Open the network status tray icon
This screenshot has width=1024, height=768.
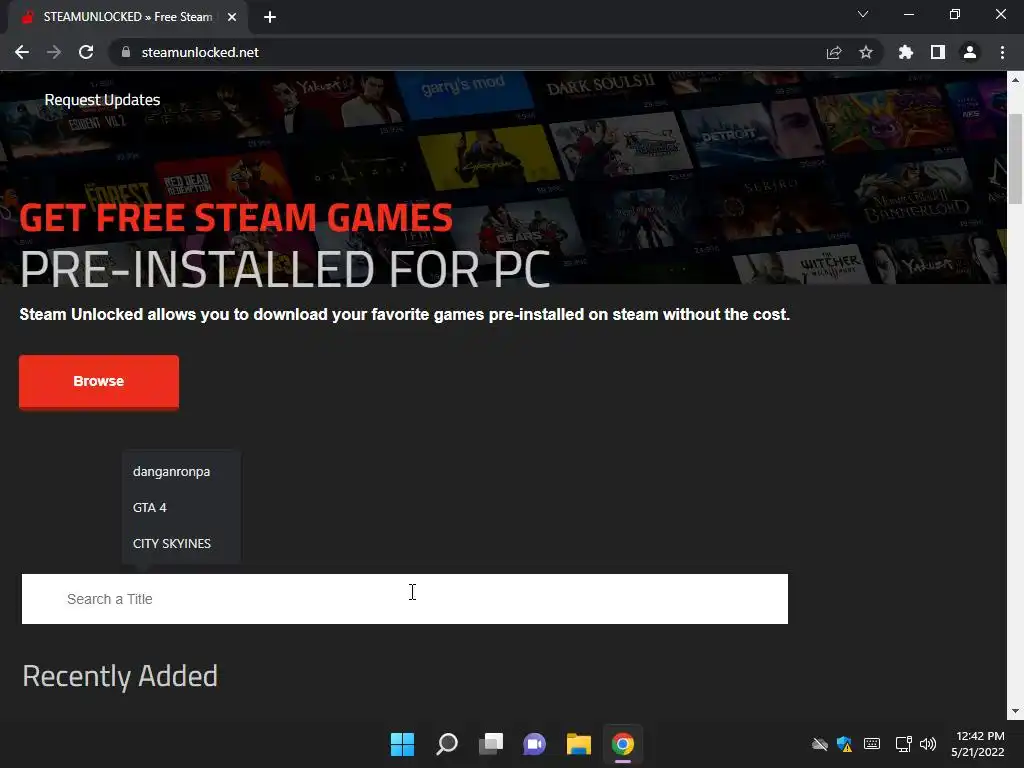[903, 744]
